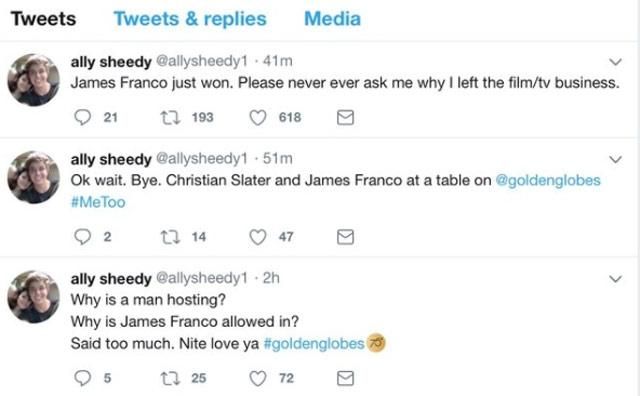Viewport: 640px width, 396px height.
Task: Like the tweet with 72 likes
Action: click(x=258, y=378)
